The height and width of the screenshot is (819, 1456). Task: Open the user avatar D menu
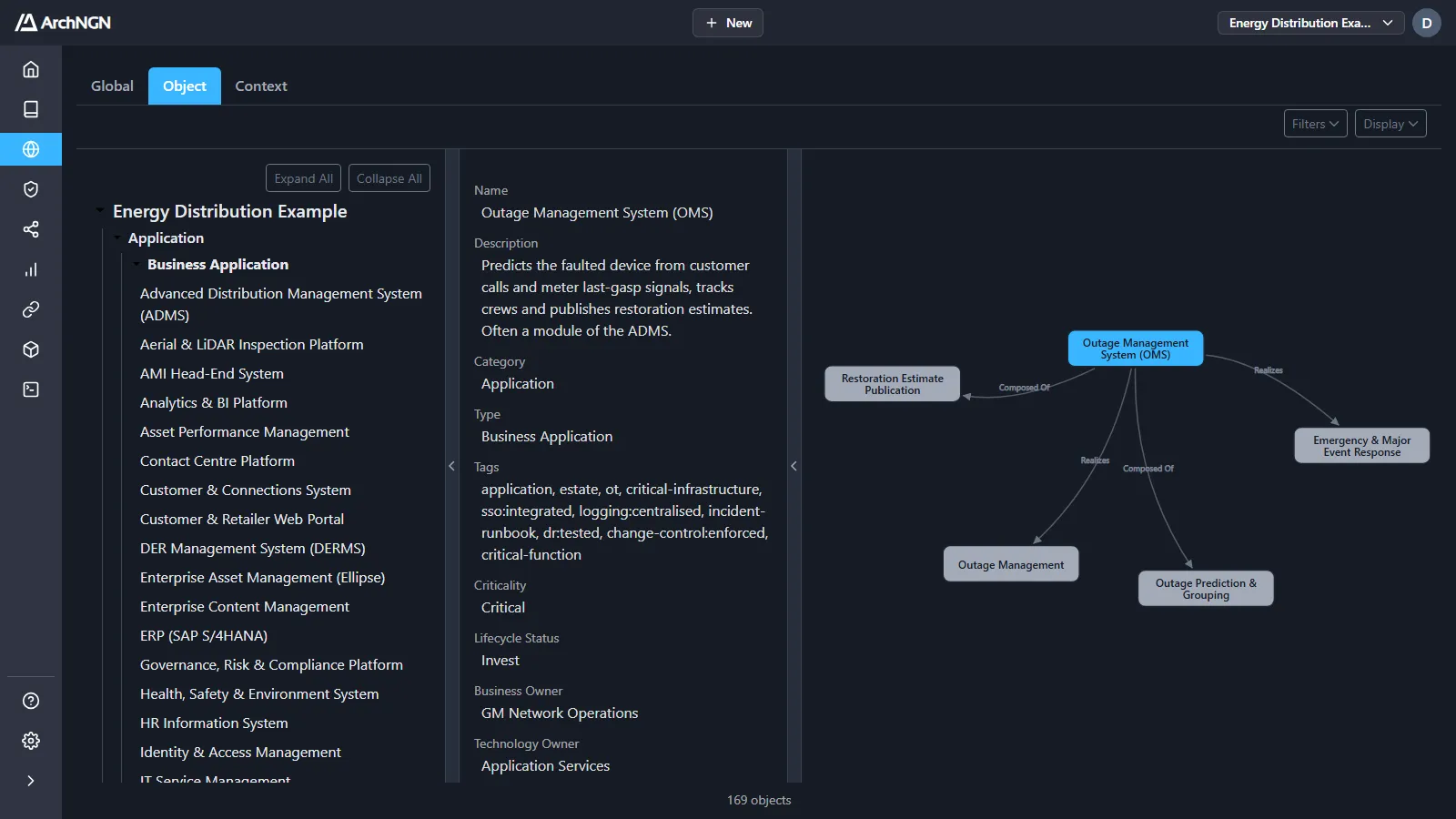point(1427,23)
